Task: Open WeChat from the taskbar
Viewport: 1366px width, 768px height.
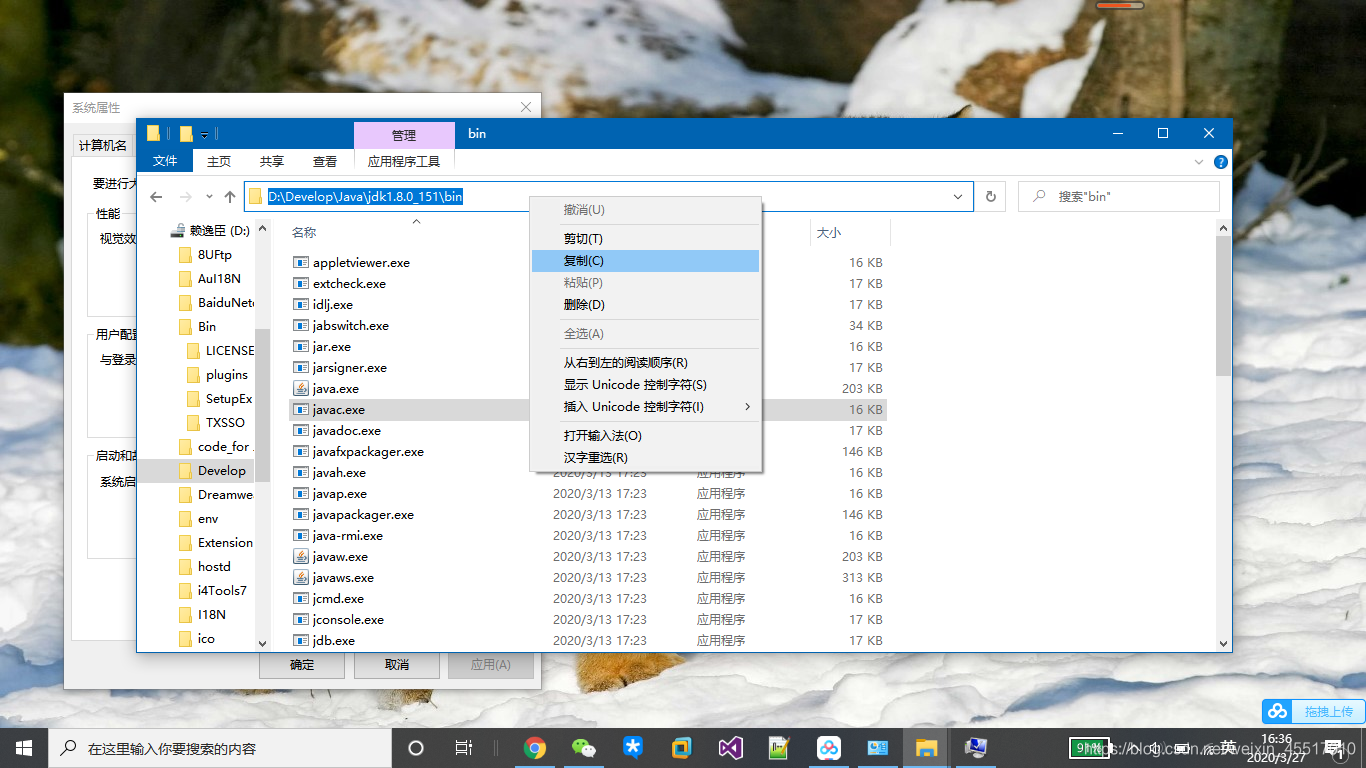Action: point(583,748)
